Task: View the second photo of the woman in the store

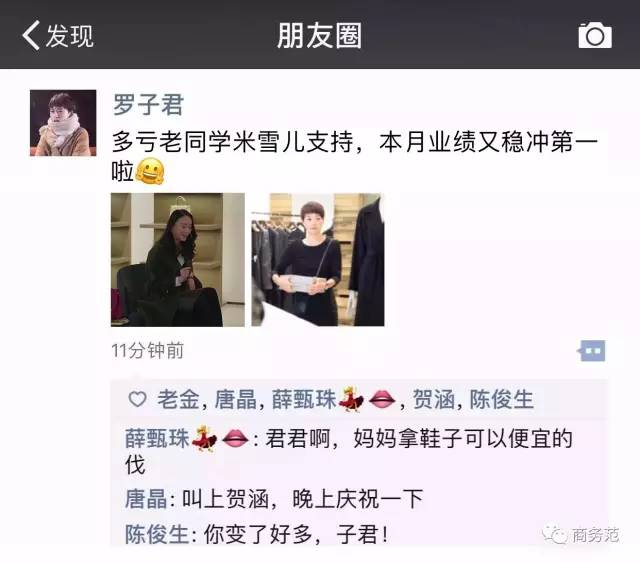Action: coord(318,260)
